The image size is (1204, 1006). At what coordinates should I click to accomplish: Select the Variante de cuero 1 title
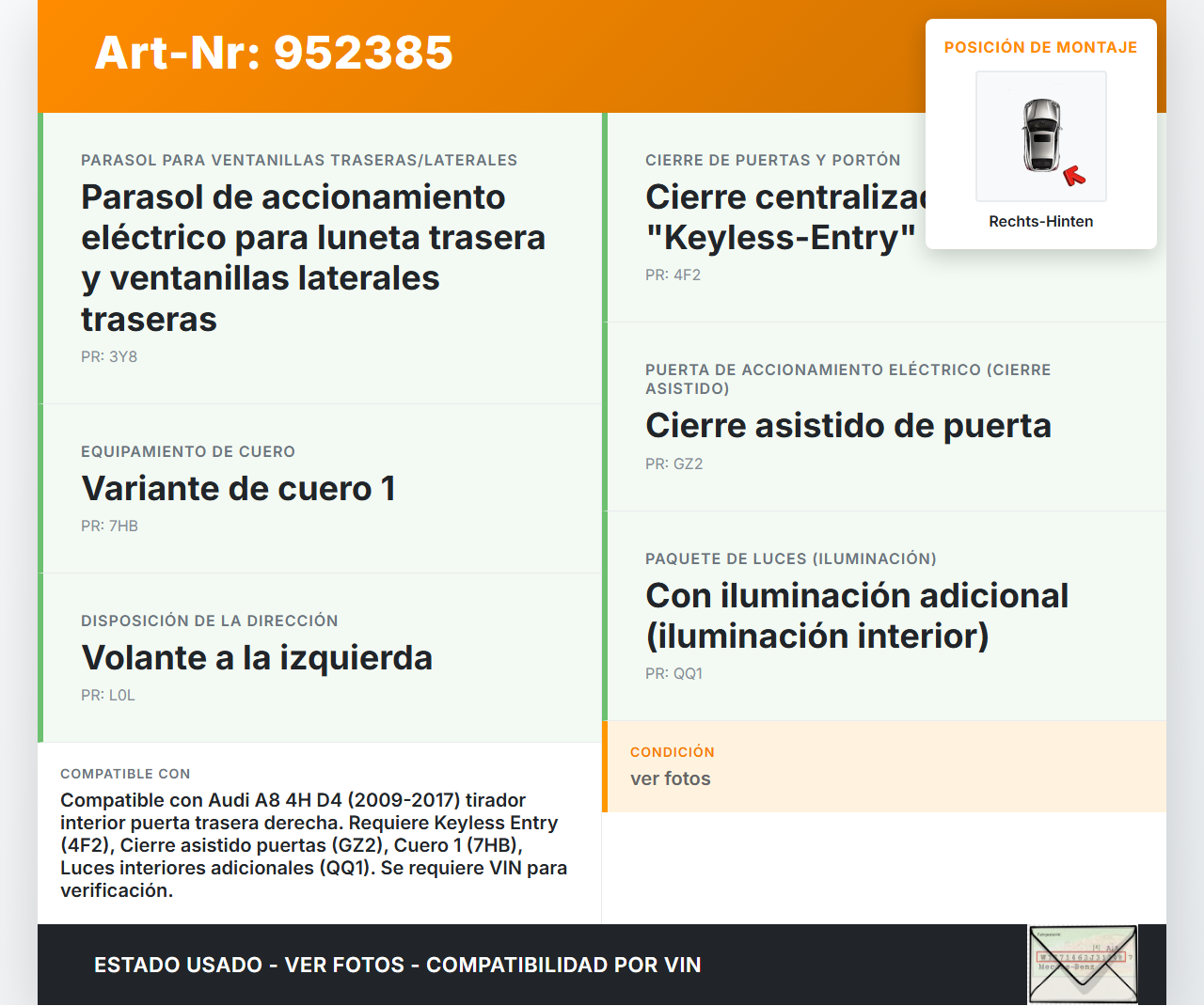238,488
